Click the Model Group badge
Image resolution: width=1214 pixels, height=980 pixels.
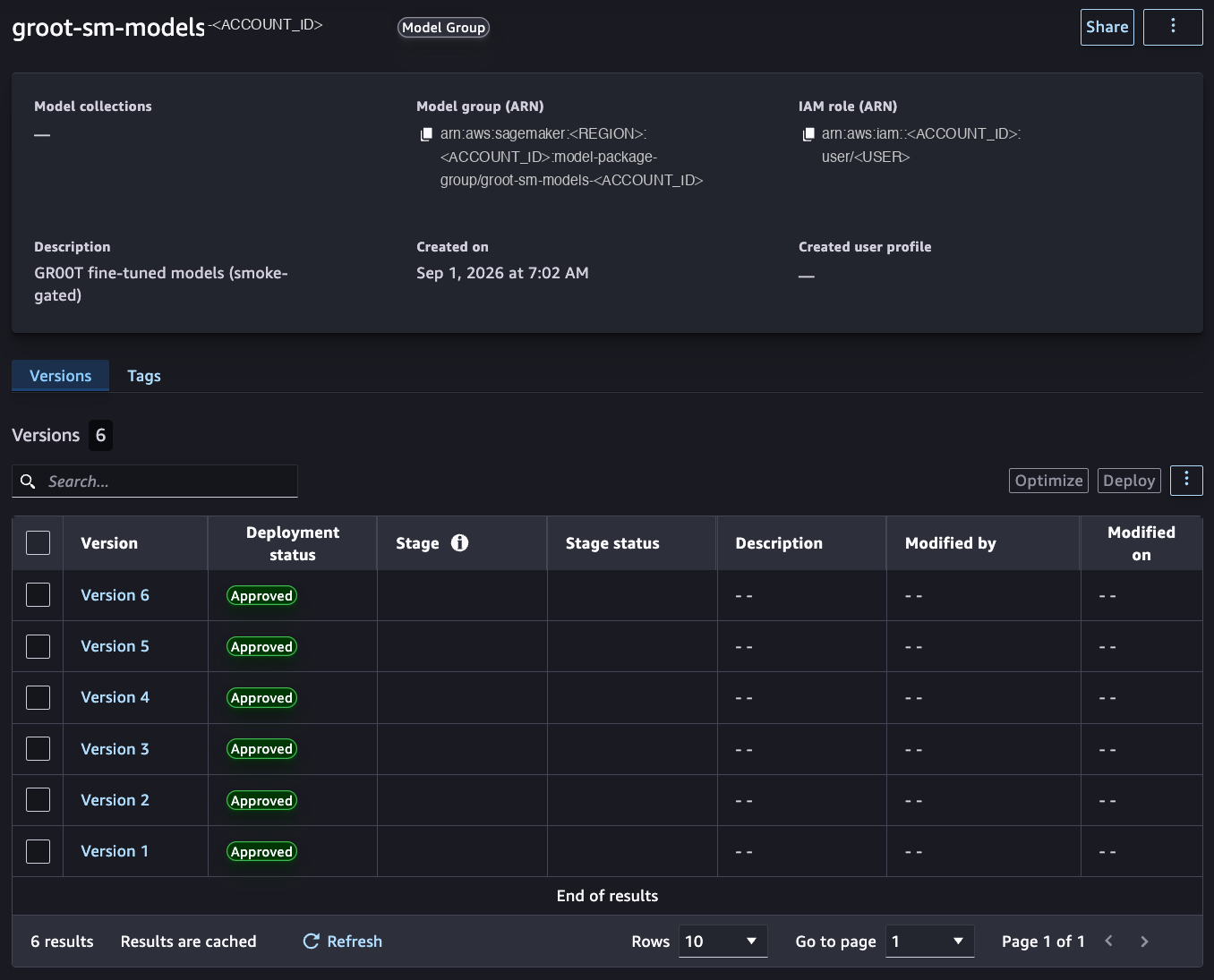tap(443, 28)
